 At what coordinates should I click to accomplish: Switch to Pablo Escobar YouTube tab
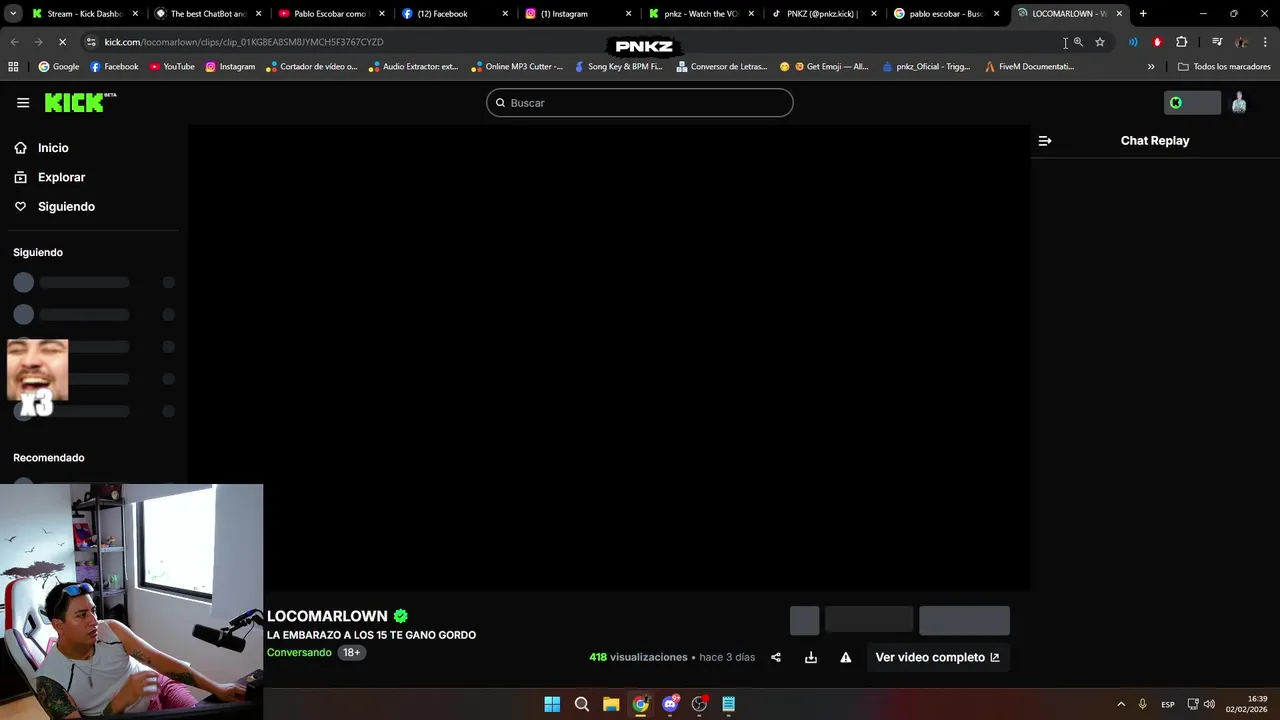tap(330, 14)
